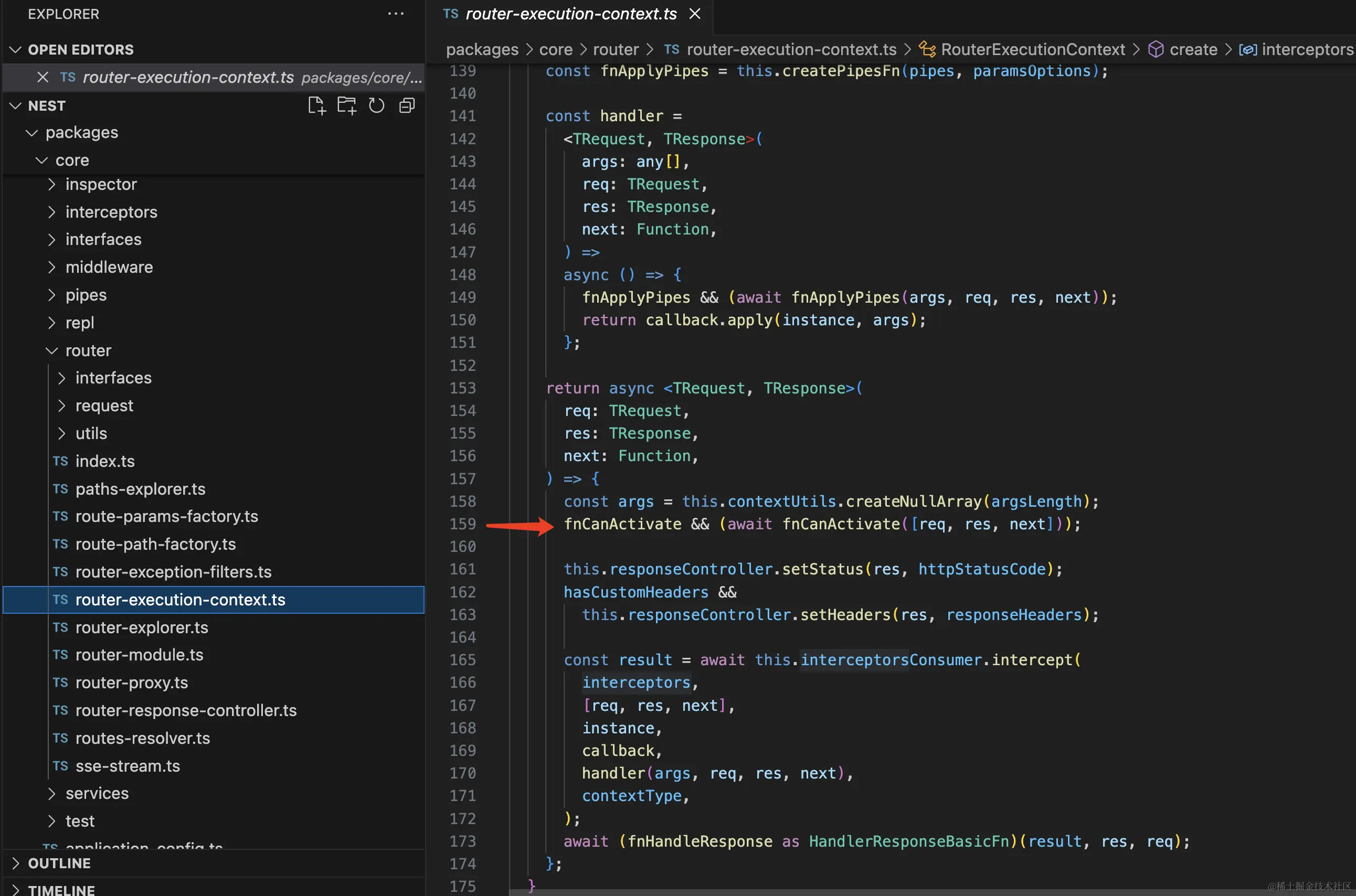The height and width of the screenshot is (896, 1356).
Task: Click the interceptors variable icon in breadcrumb
Action: pos(1247,50)
